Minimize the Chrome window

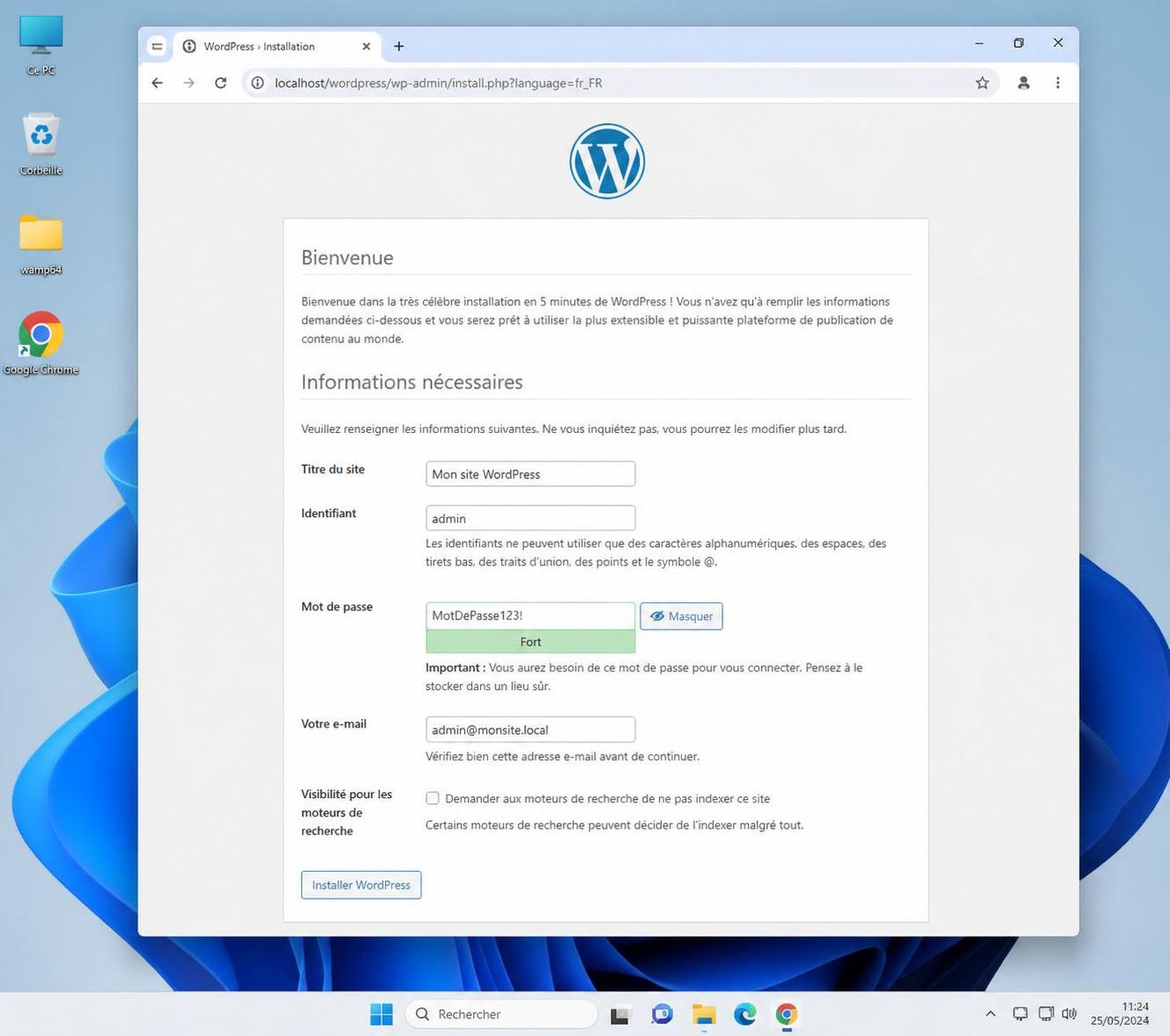(980, 43)
